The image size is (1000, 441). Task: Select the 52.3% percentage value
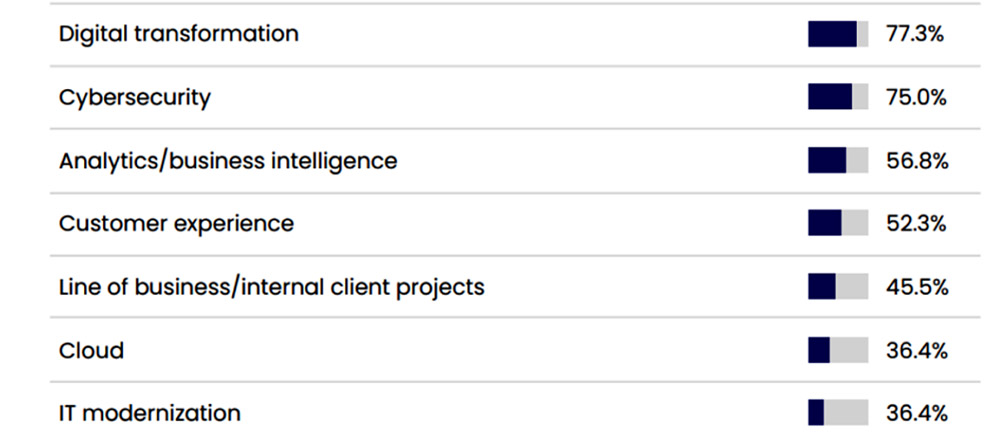[916, 224]
